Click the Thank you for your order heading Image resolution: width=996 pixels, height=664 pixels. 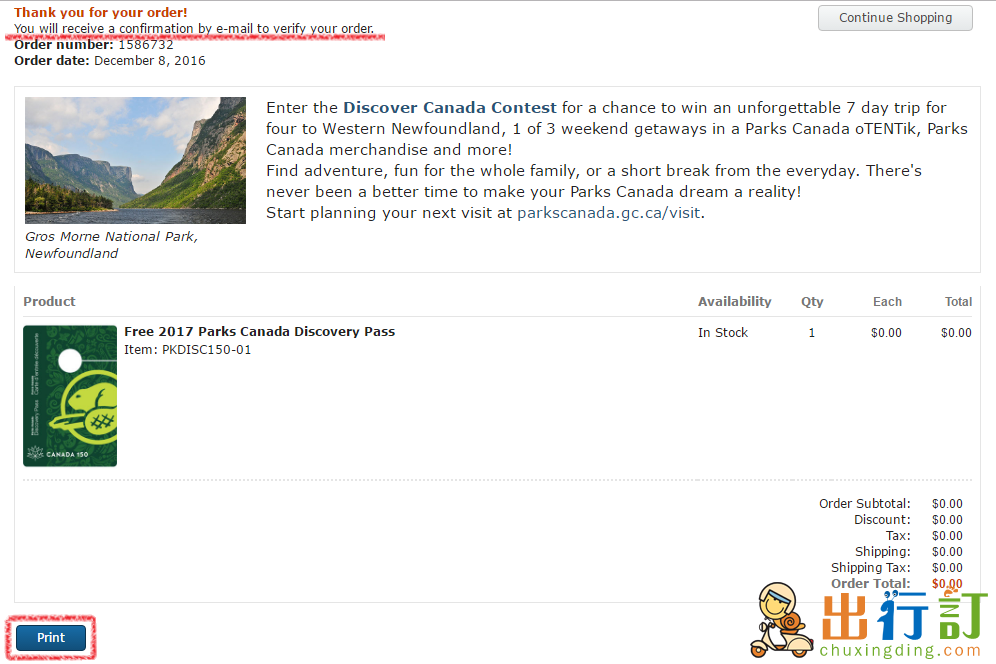pyautogui.click(x=100, y=12)
